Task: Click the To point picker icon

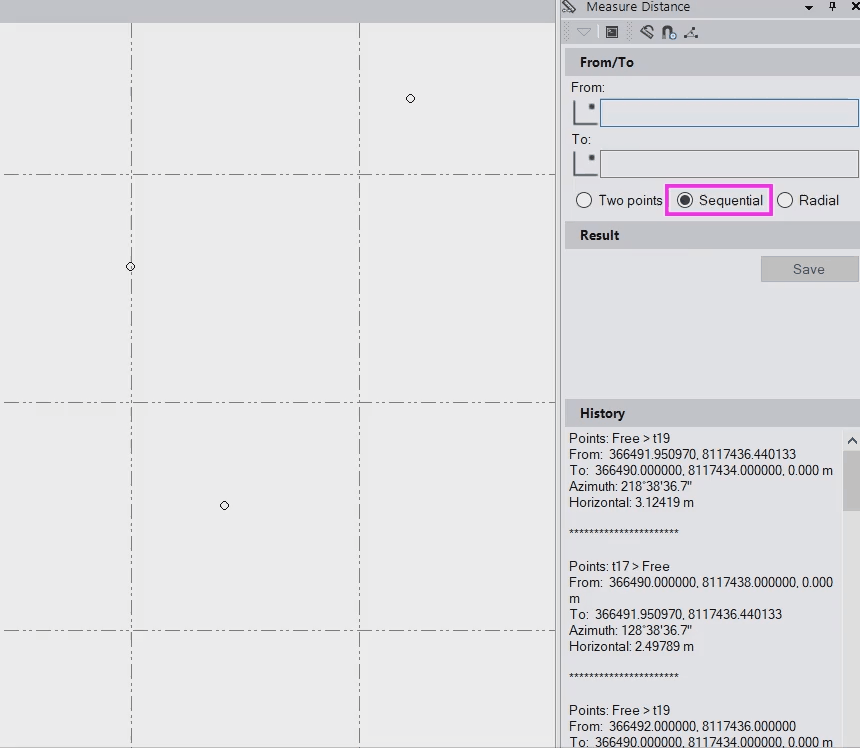Action: pos(584,163)
